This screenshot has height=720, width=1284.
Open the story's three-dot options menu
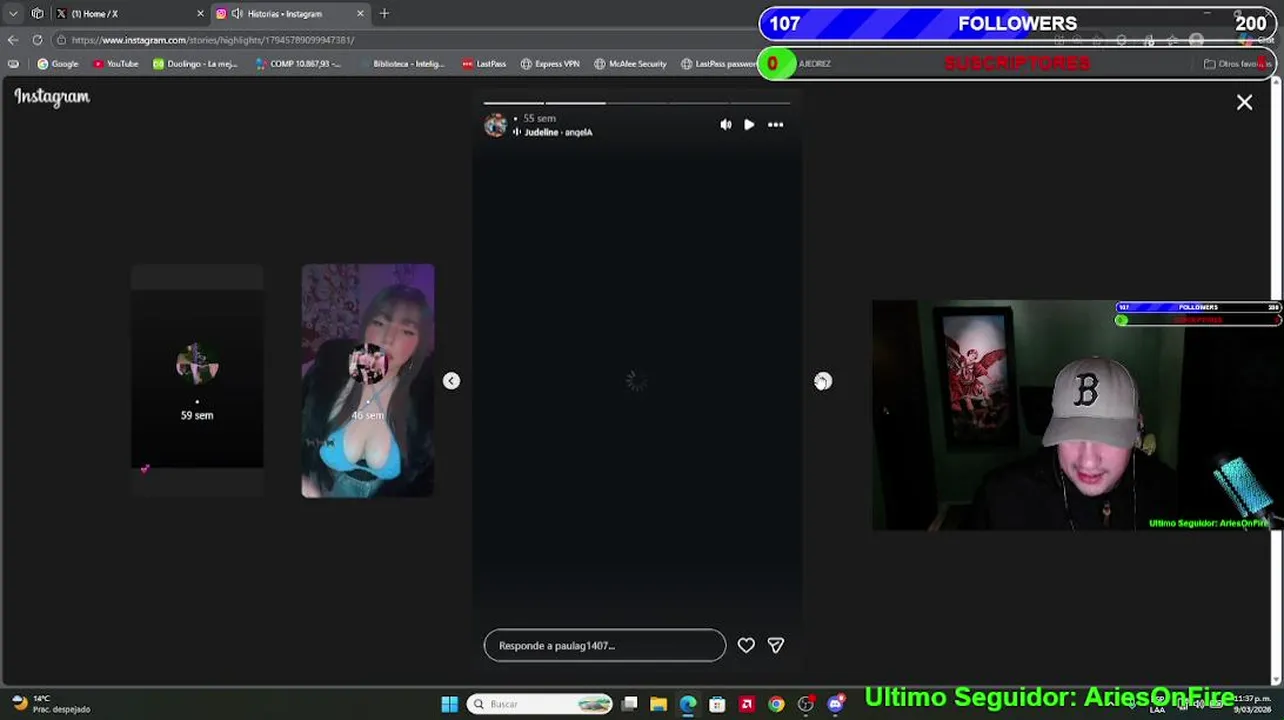pyautogui.click(x=775, y=125)
